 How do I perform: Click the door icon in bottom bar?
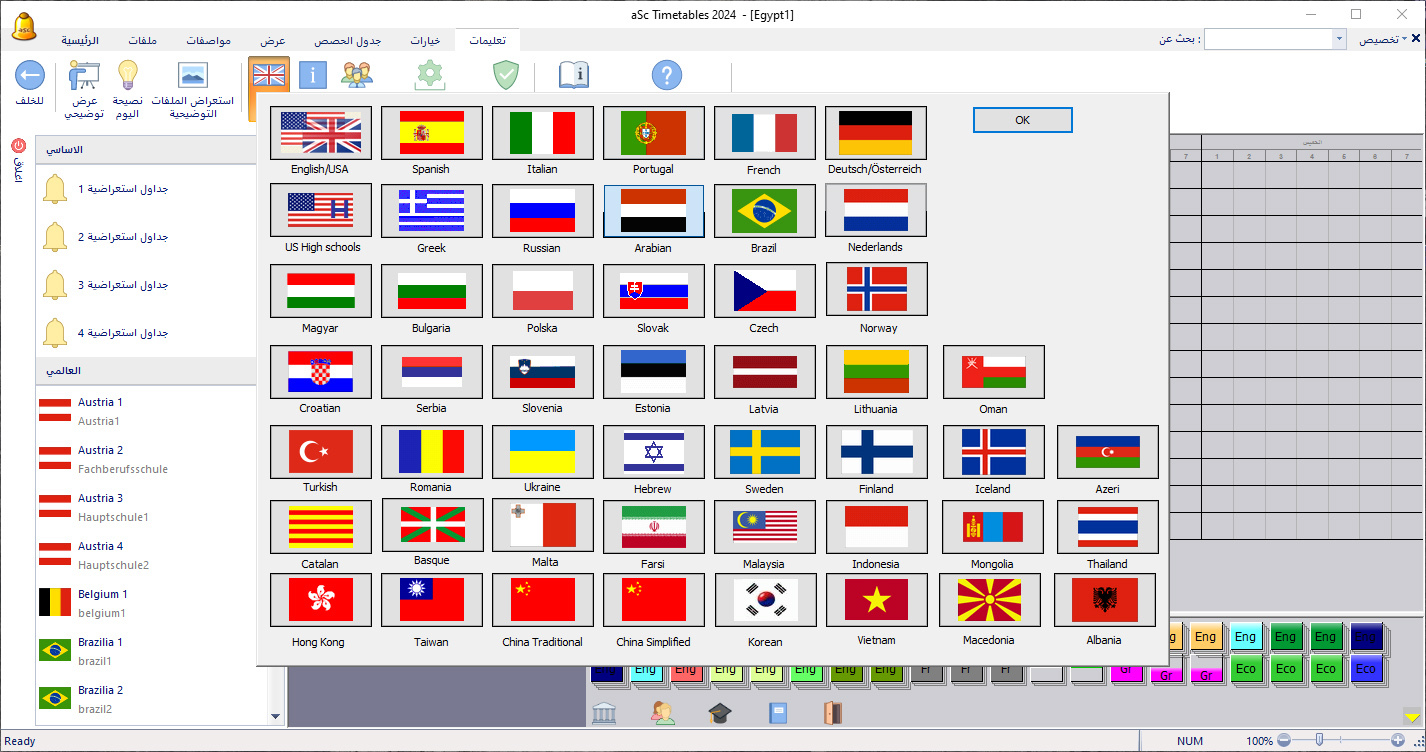[833, 713]
